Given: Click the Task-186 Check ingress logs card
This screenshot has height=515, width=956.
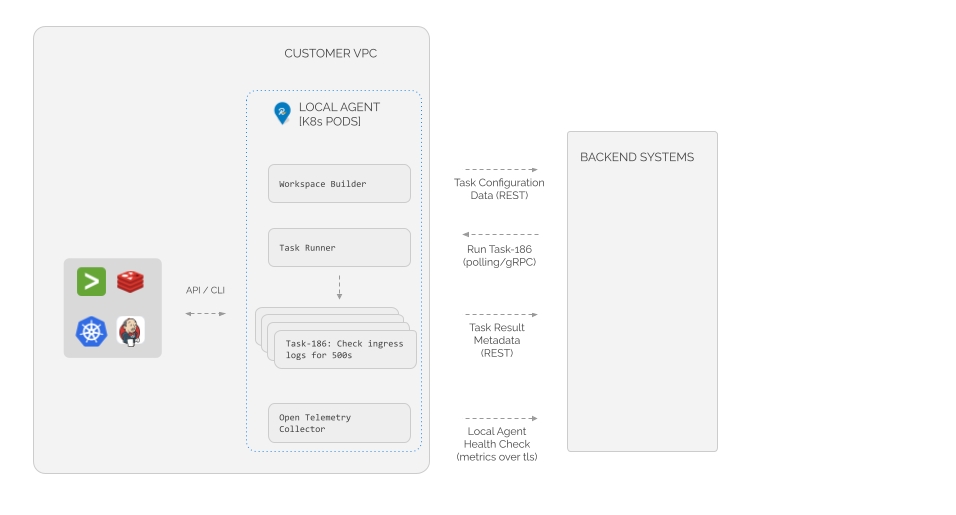Looking at the screenshot, I should pyautogui.click(x=345, y=349).
